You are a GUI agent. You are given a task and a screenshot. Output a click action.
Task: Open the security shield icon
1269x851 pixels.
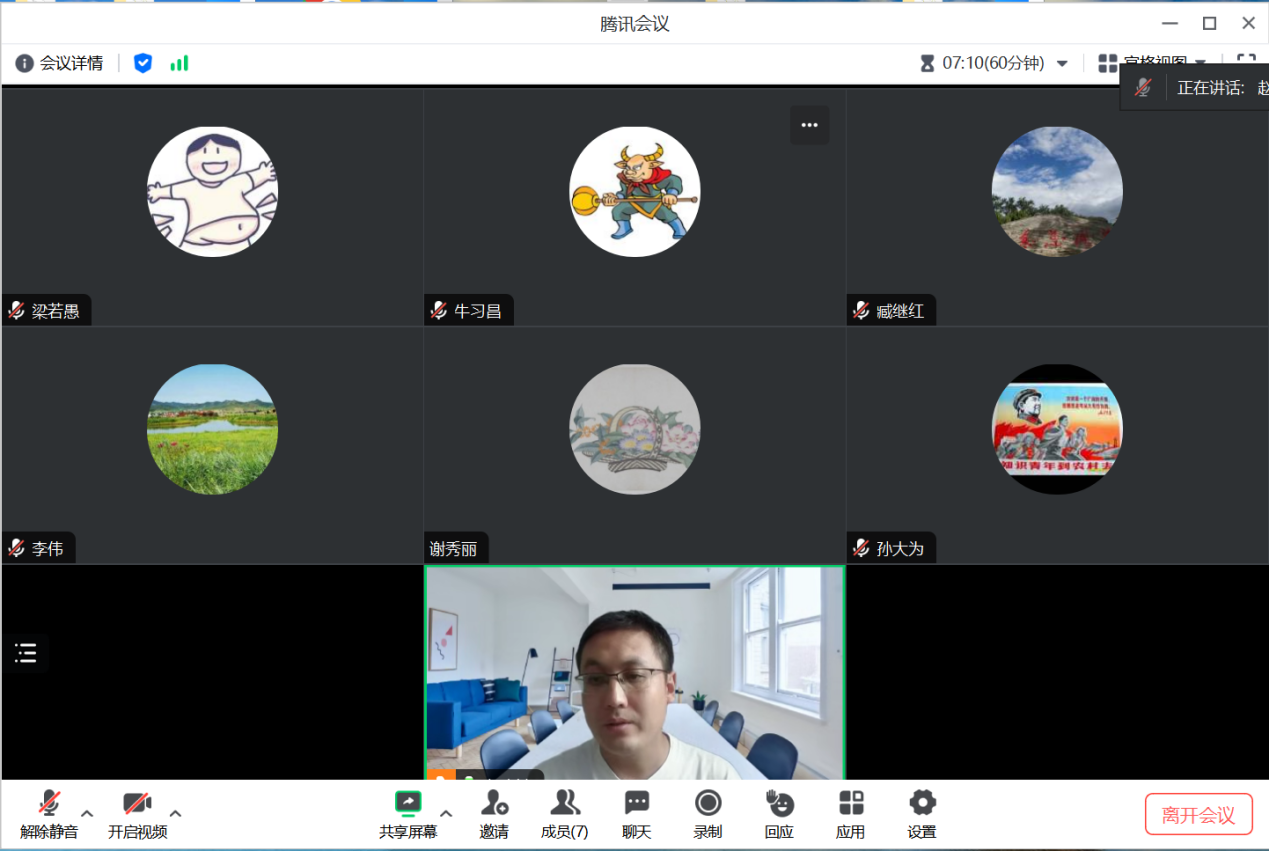point(143,63)
